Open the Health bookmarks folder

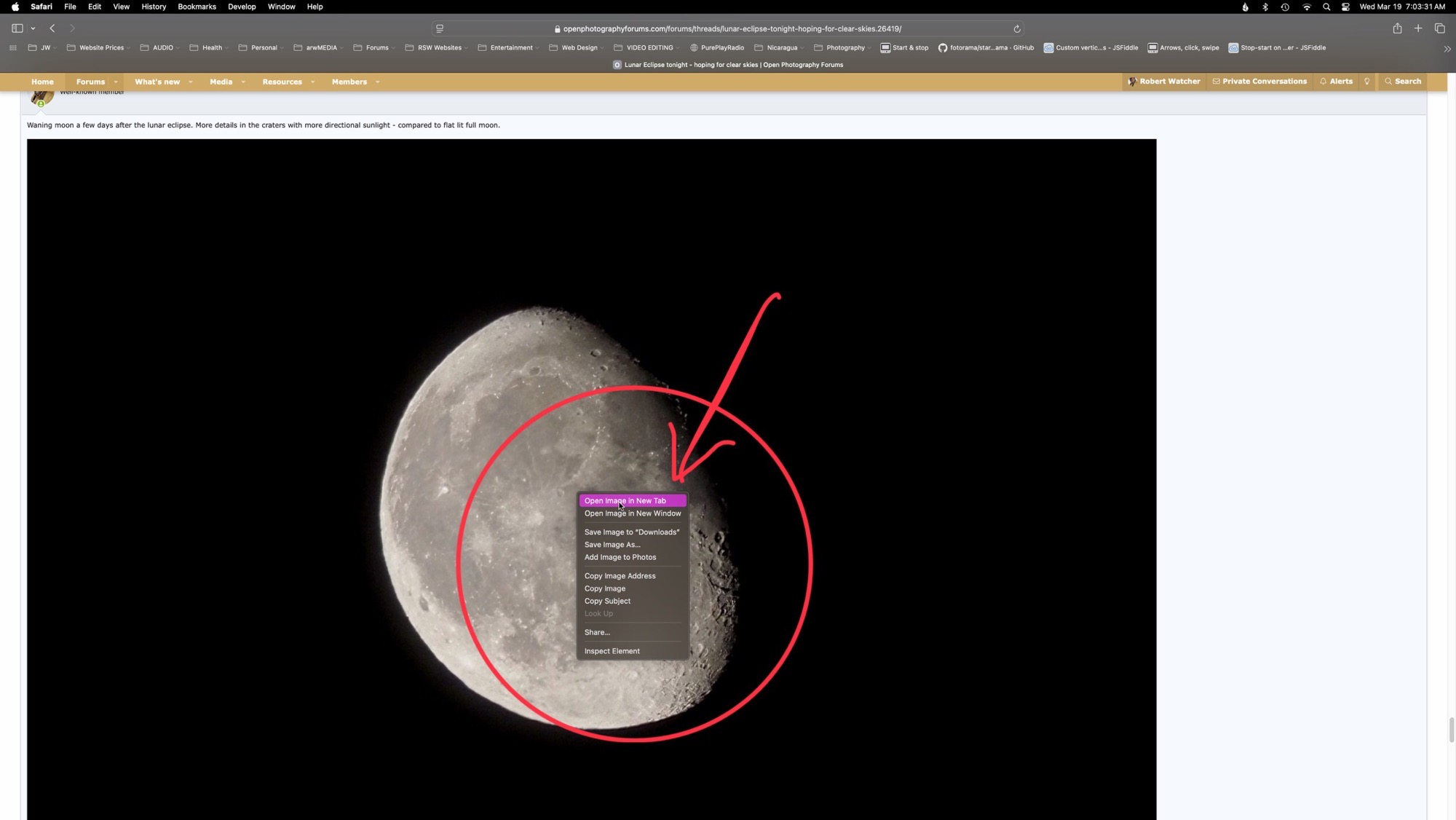(x=209, y=48)
